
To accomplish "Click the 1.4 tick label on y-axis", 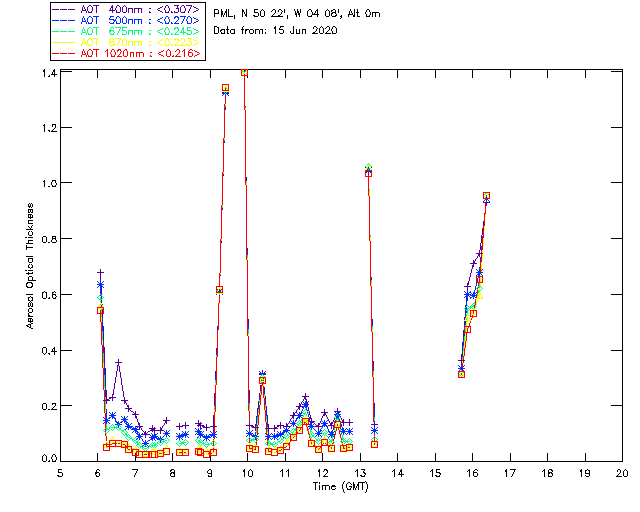I will (x=47, y=73).
